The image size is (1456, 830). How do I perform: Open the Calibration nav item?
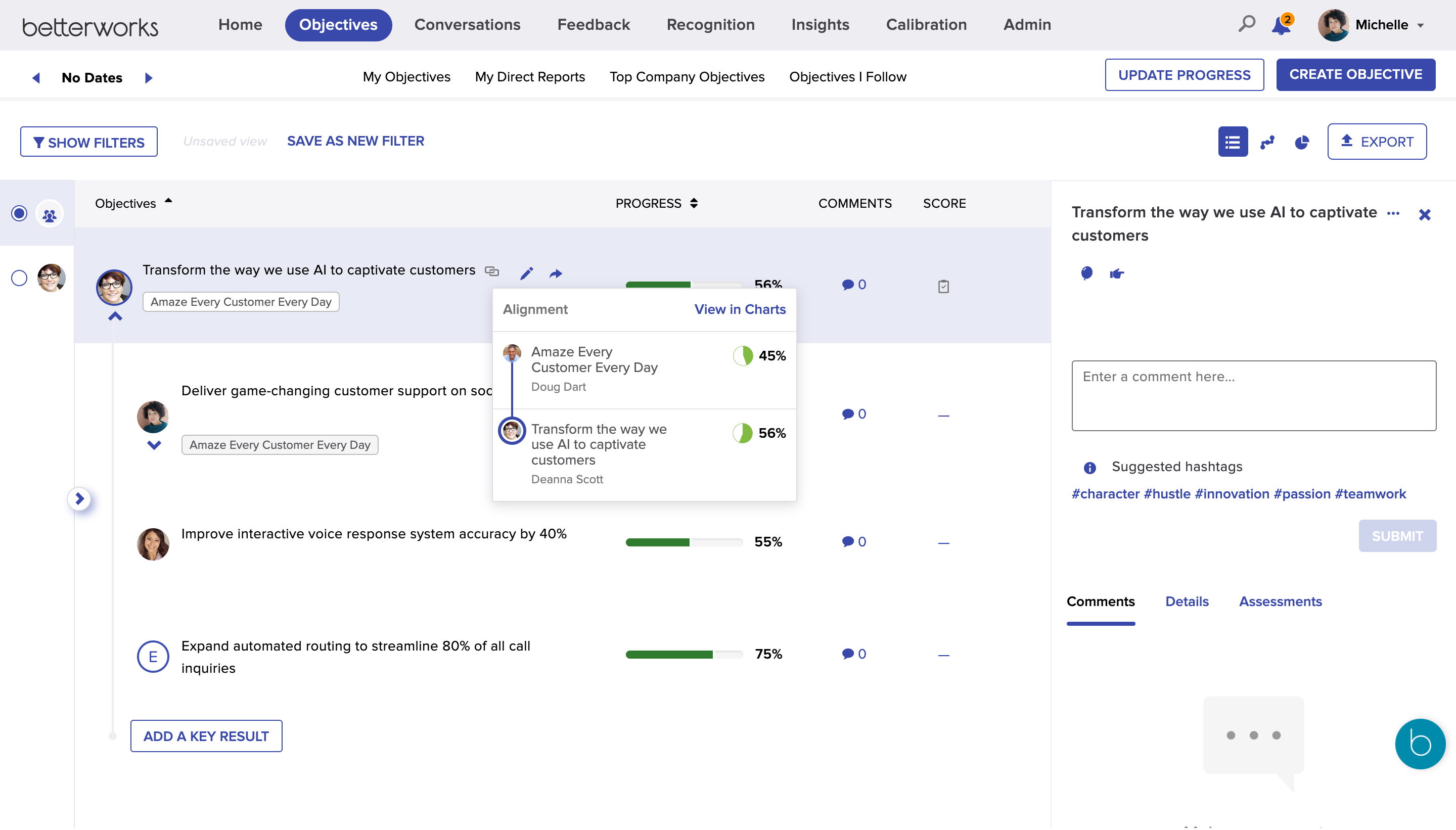click(x=926, y=24)
